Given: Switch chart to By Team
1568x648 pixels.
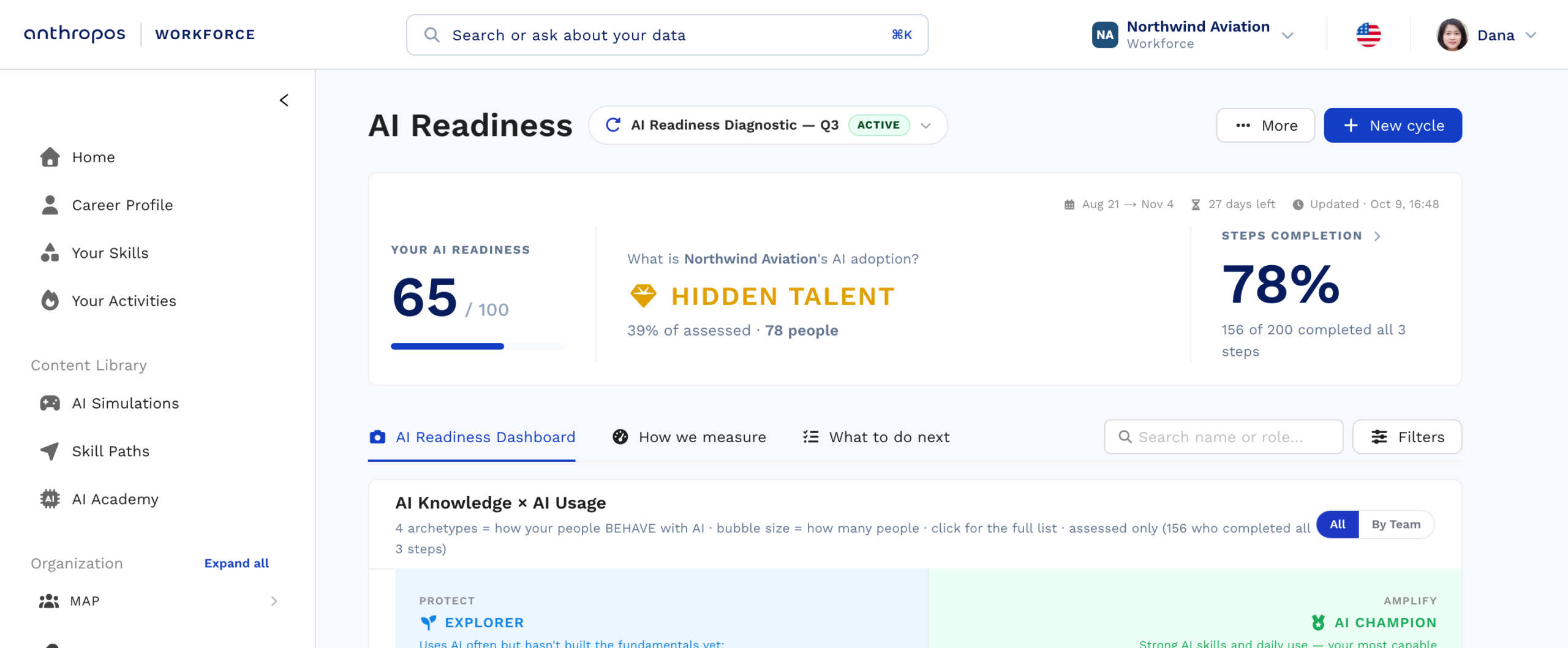Looking at the screenshot, I should click(1396, 524).
